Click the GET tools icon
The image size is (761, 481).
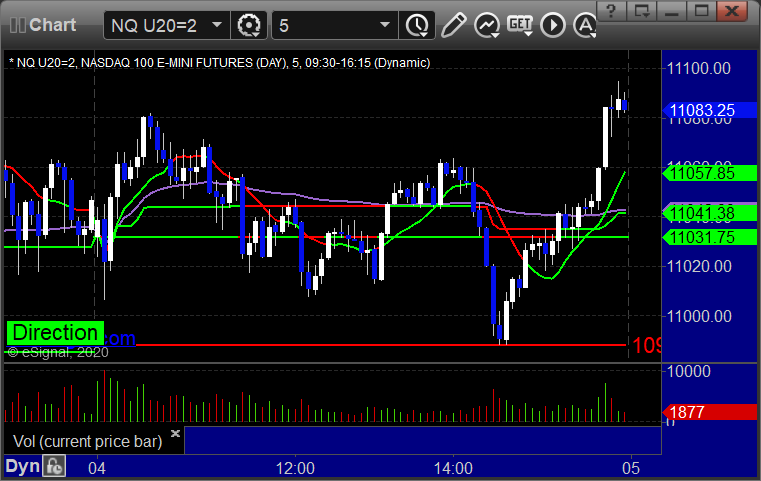520,25
